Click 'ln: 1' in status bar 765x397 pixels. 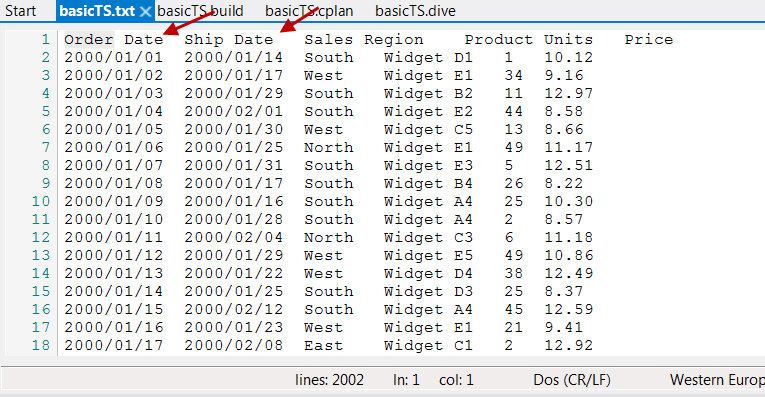click(x=406, y=380)
